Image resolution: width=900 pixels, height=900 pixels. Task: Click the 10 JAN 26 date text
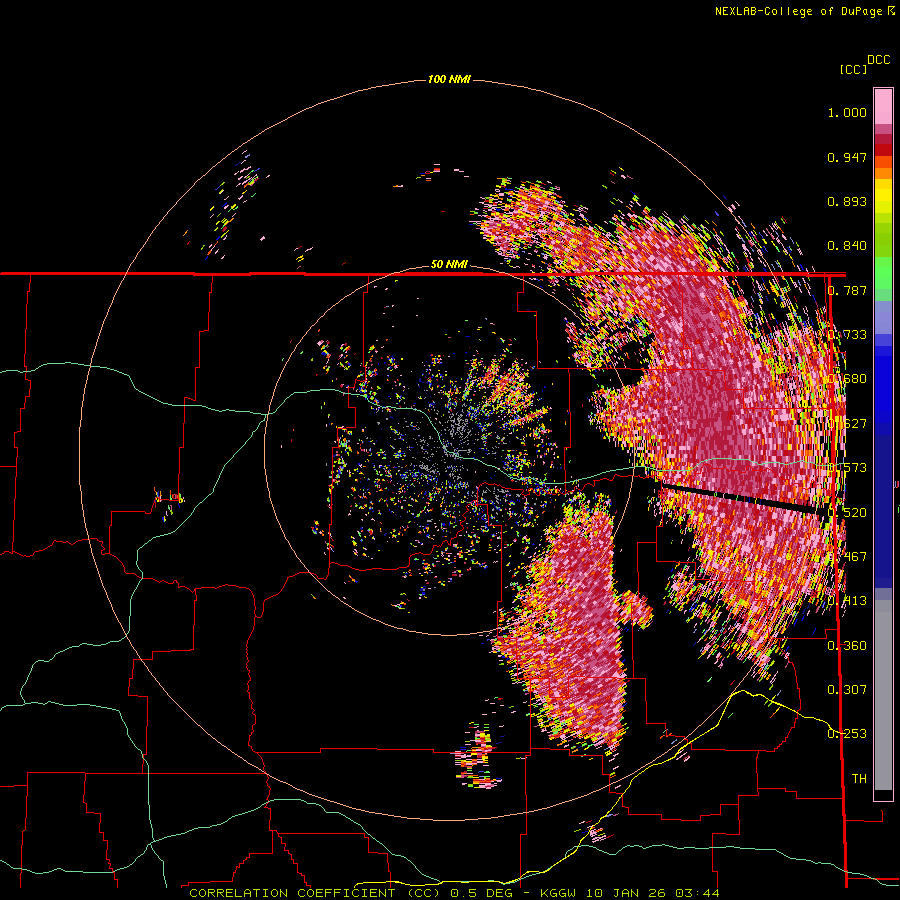[624, 893]
